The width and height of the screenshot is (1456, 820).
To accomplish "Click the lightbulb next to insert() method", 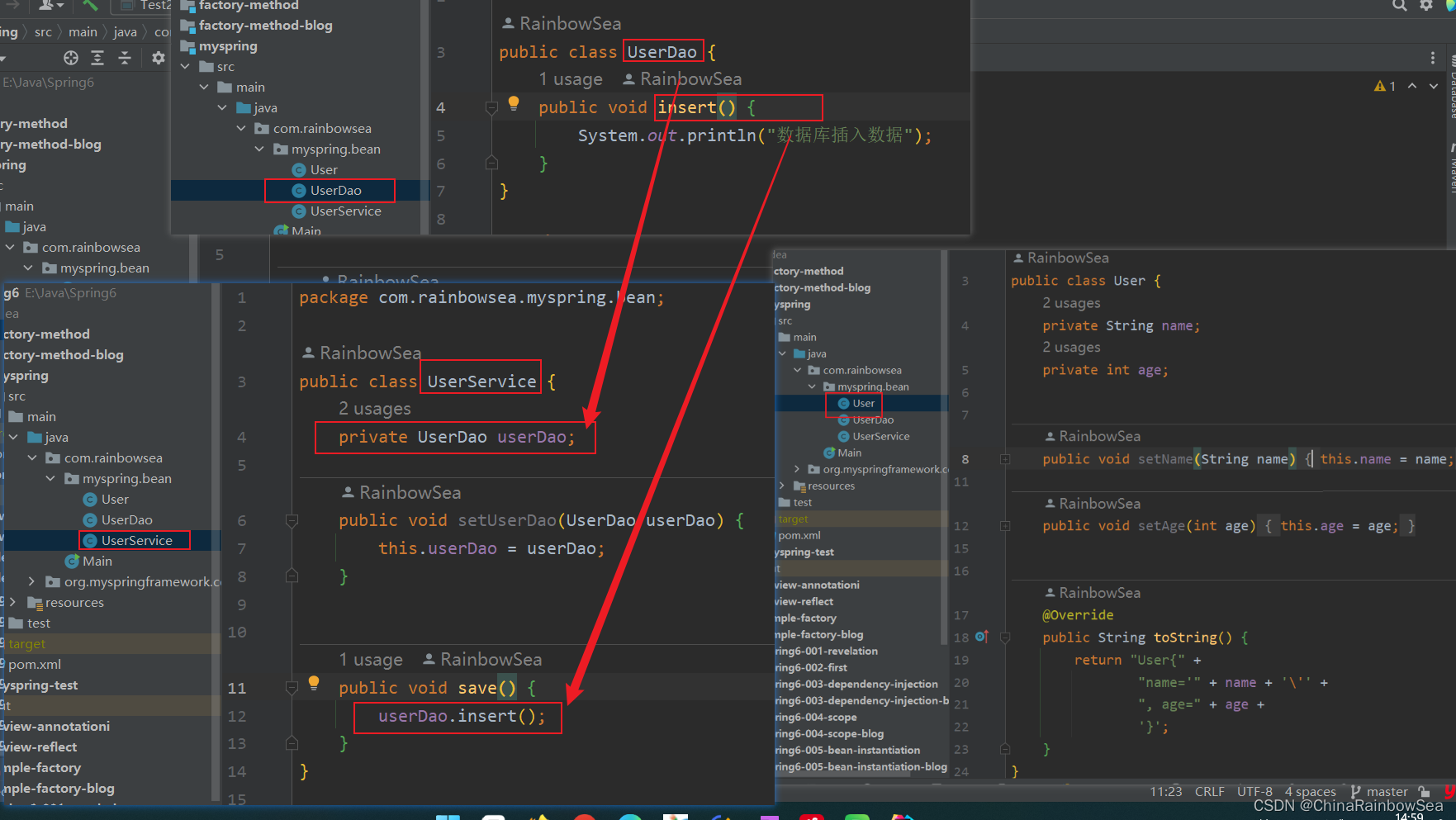I will tap(514, 103).
